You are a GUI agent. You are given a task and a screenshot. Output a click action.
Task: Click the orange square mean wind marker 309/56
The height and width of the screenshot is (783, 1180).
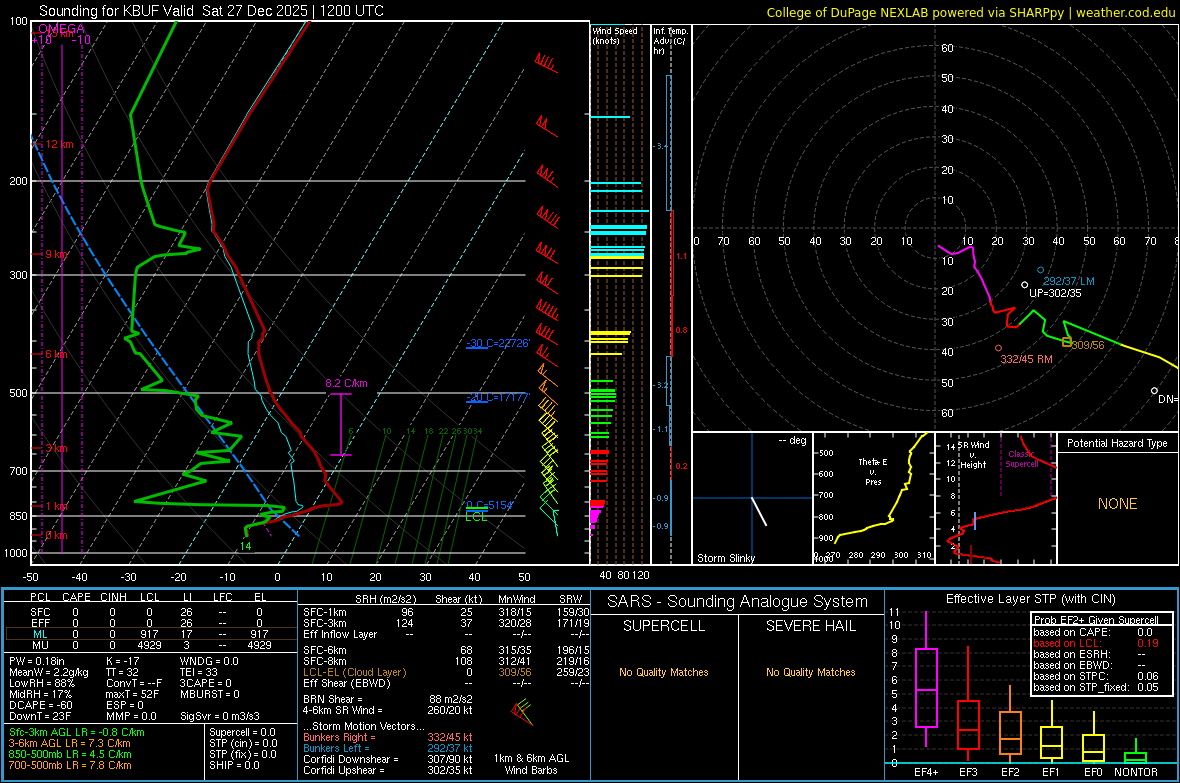(x=1066, y=343)
